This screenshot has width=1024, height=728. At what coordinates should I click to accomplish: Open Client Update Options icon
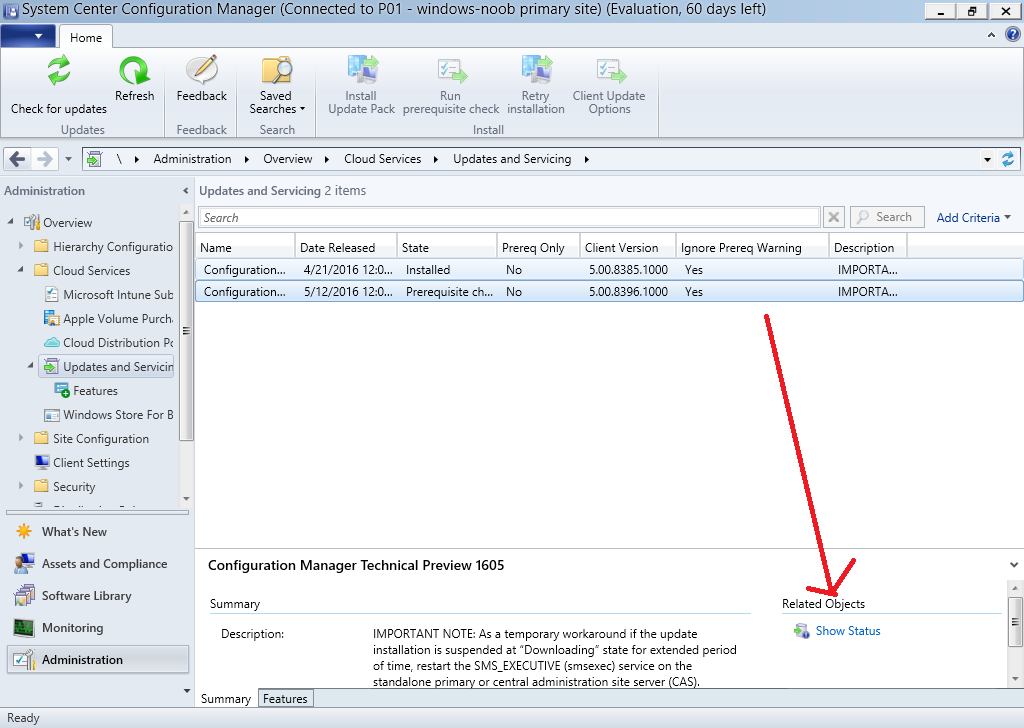coord(609,71)
